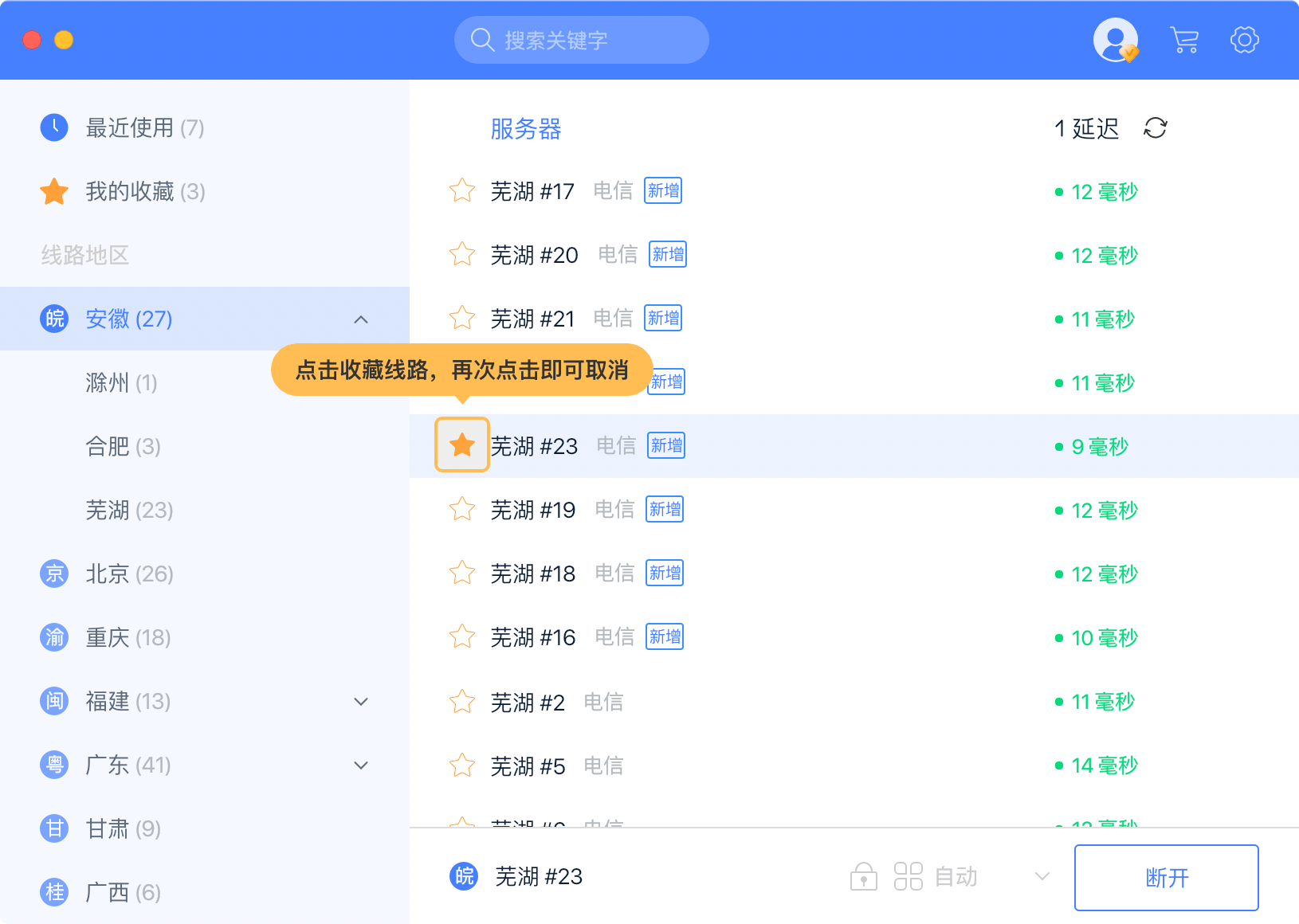Favorite 芜湖 #17 with its star

[462, 191]
